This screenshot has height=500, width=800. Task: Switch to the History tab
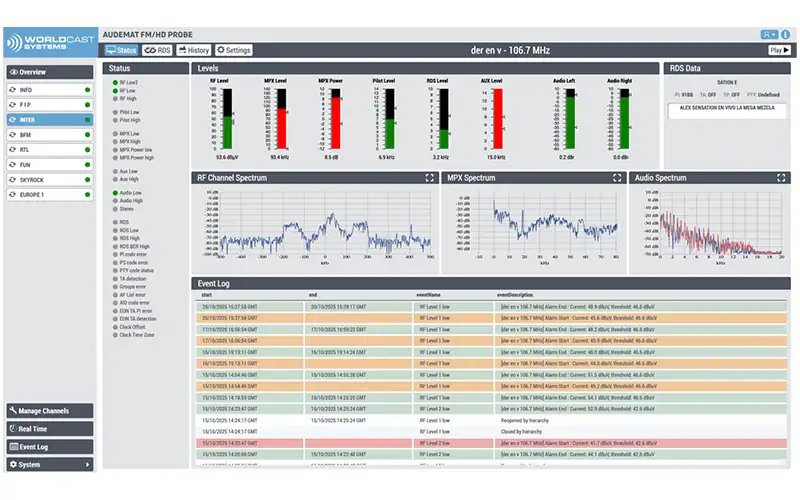(193, 50)
